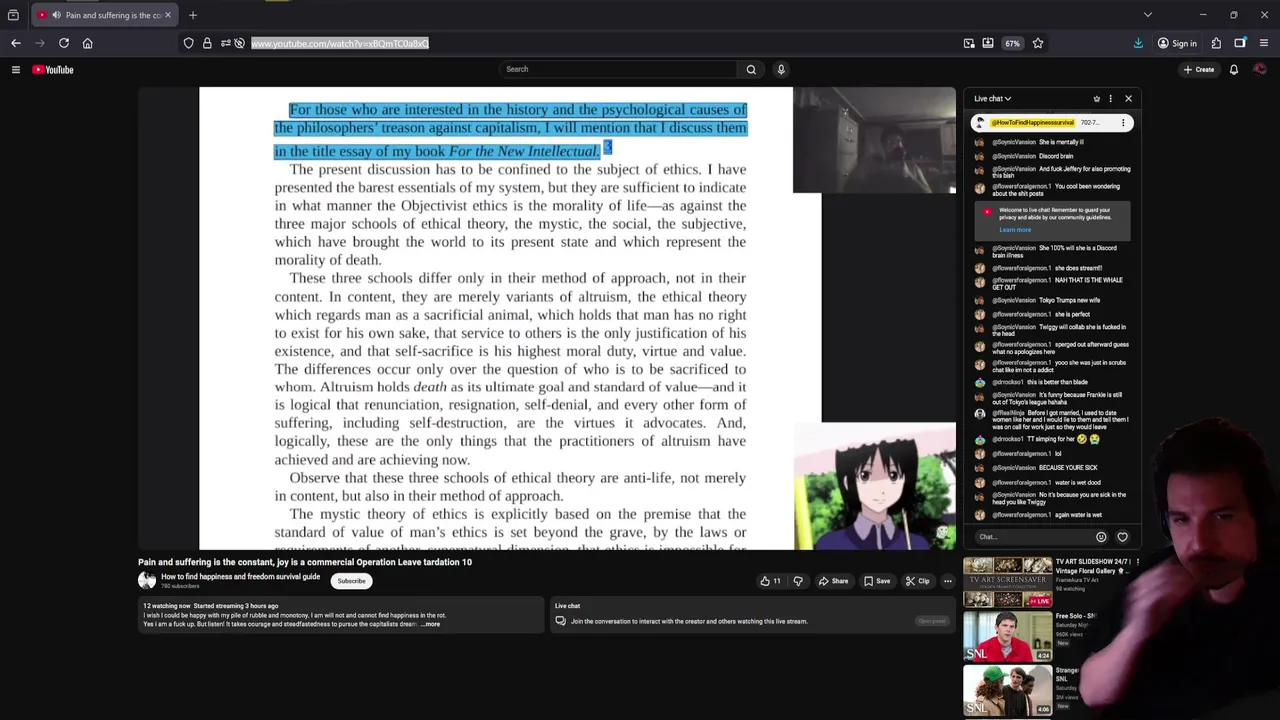The height and width of the screenshot is (720, 1280).
Task: Open the browser downloads panel
Action: tap(1138, 43)
